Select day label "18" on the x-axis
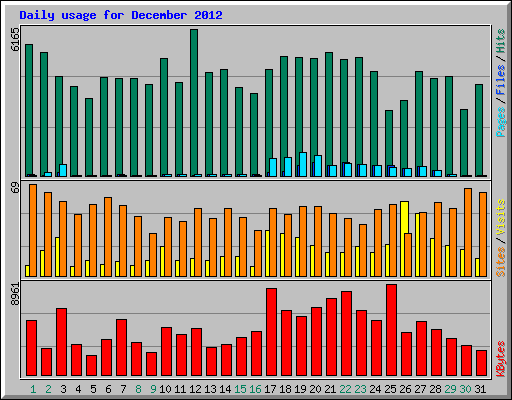Viewport: 512px width, 400px height. point(285,389)
